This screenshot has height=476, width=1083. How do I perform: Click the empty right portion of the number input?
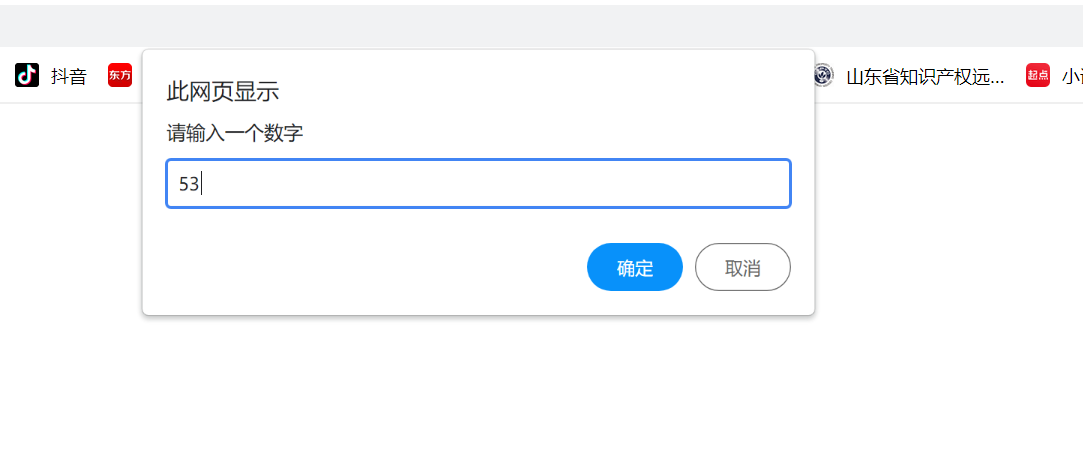[600, 184]
